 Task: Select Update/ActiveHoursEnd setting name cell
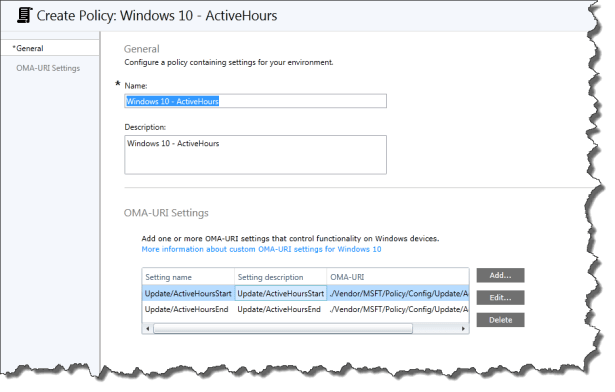click(188, 310)
